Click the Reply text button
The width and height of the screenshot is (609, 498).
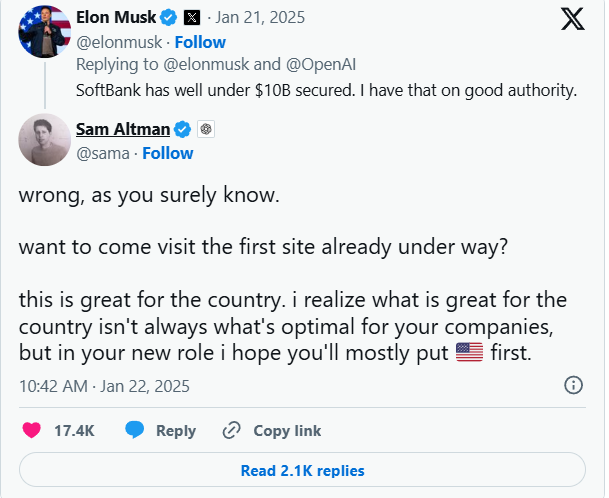tap(176, 431)
